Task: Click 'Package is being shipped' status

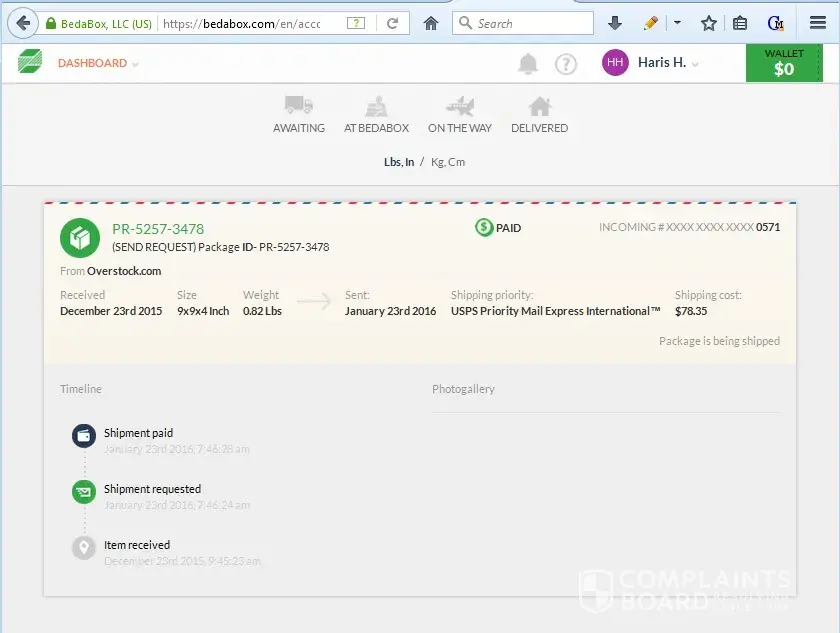Action: pyautogui.click(x=719, y=341)
